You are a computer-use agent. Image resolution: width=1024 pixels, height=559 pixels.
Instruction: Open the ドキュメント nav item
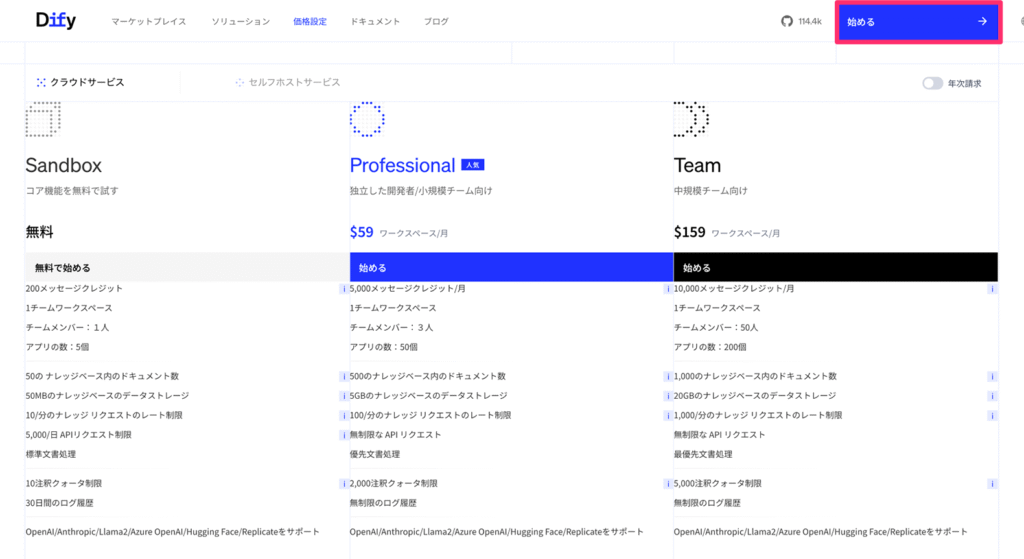(x=375, y=22)
